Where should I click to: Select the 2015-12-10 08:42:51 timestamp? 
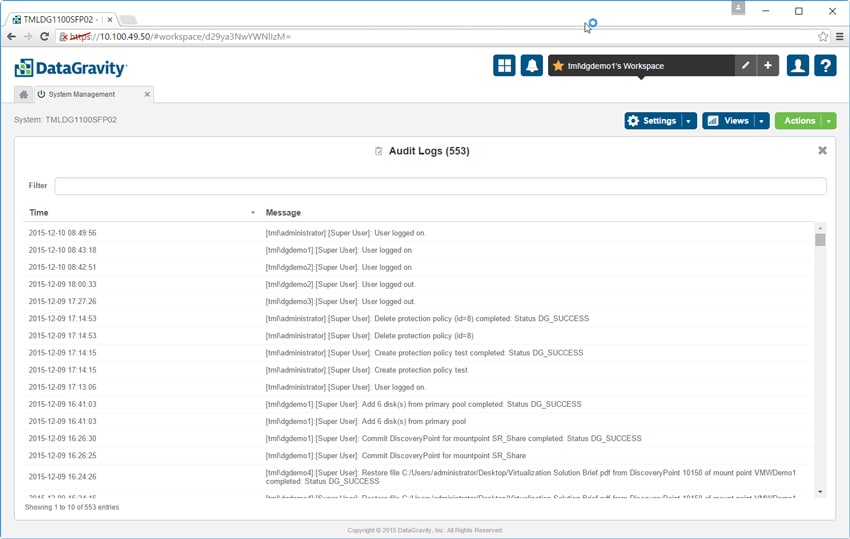[62, 267]
